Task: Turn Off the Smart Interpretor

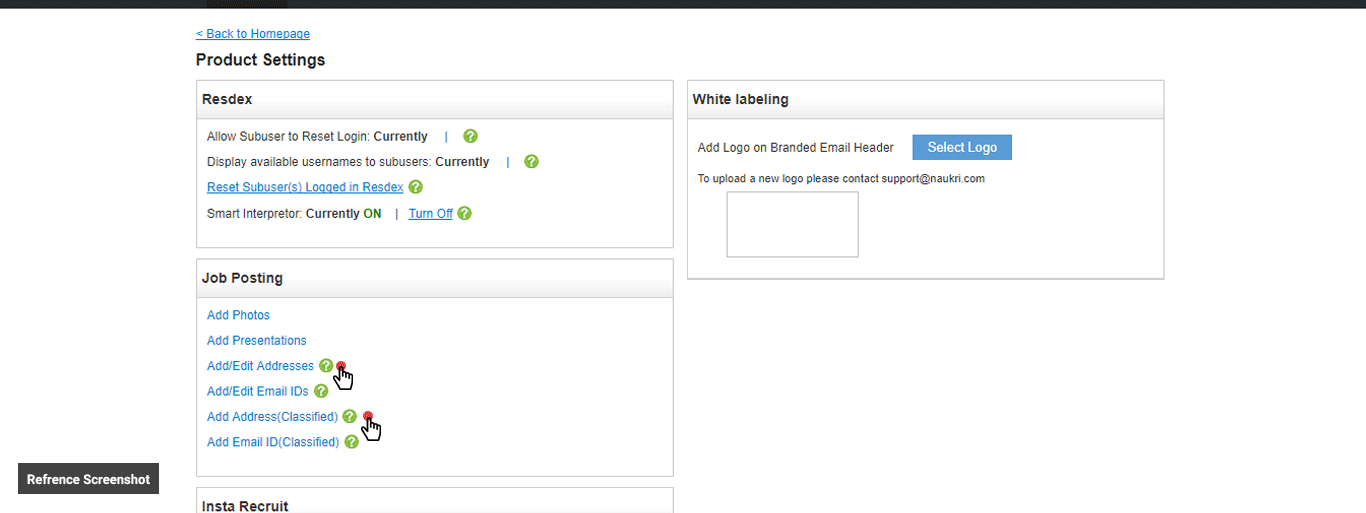Action: click(430, 214)
